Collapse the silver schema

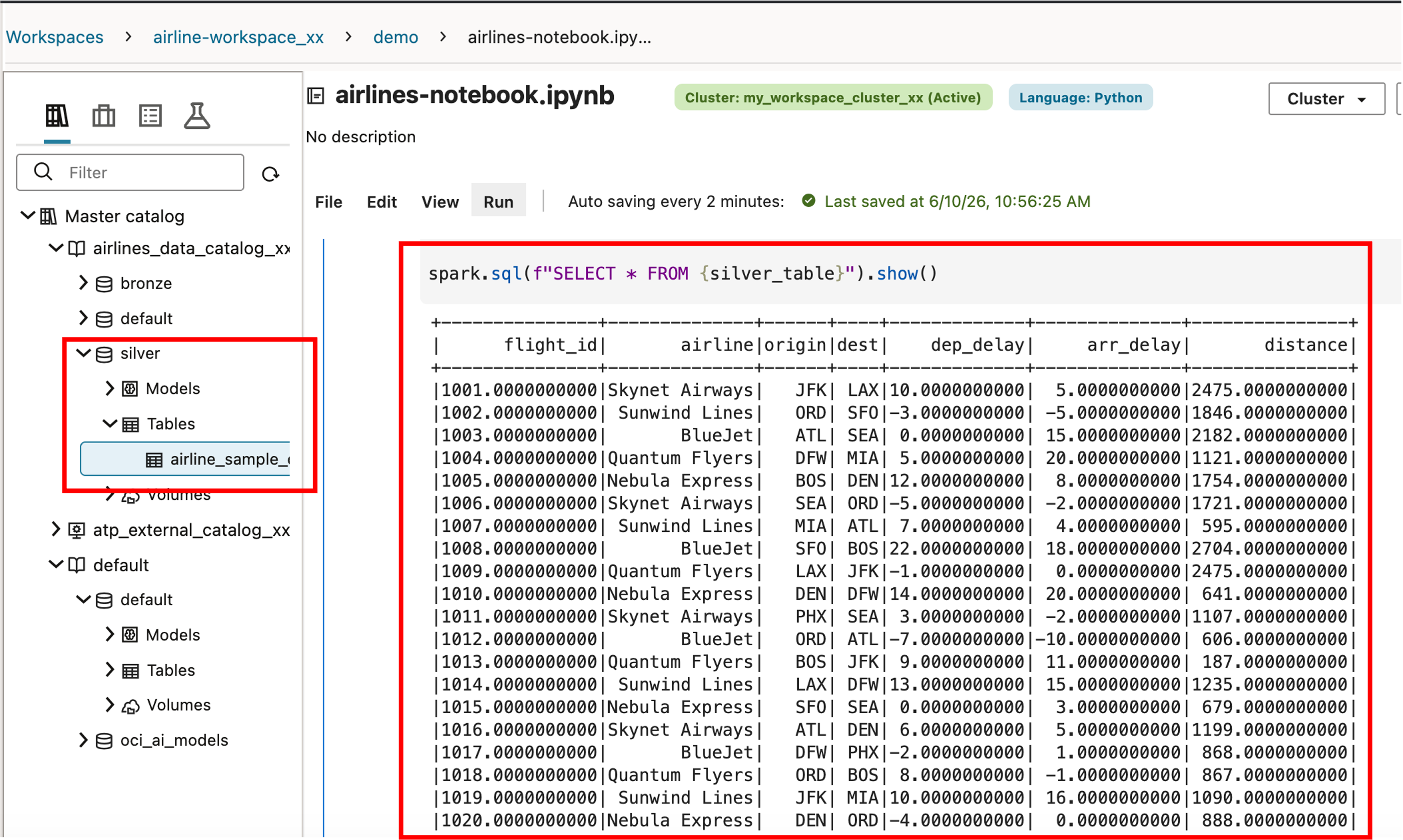pyautogui.click(x=83, y=353)
